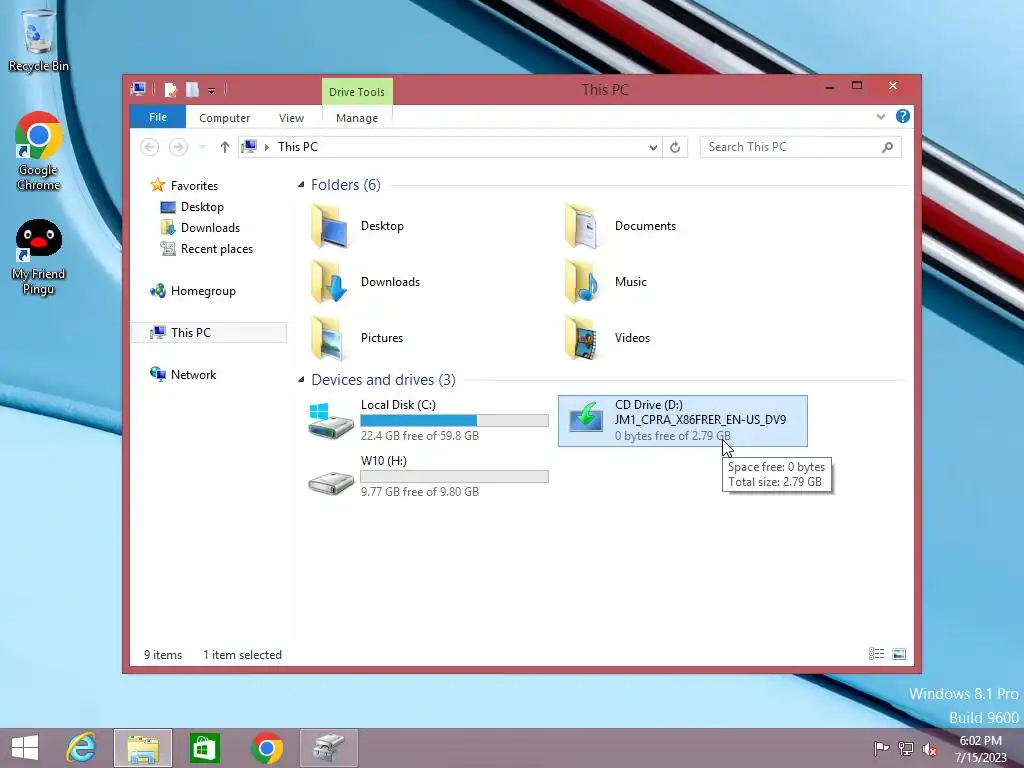This screenshot has height=768, width=1024.
Task: Click This PC in the address bar
Action: click(298, 147)
